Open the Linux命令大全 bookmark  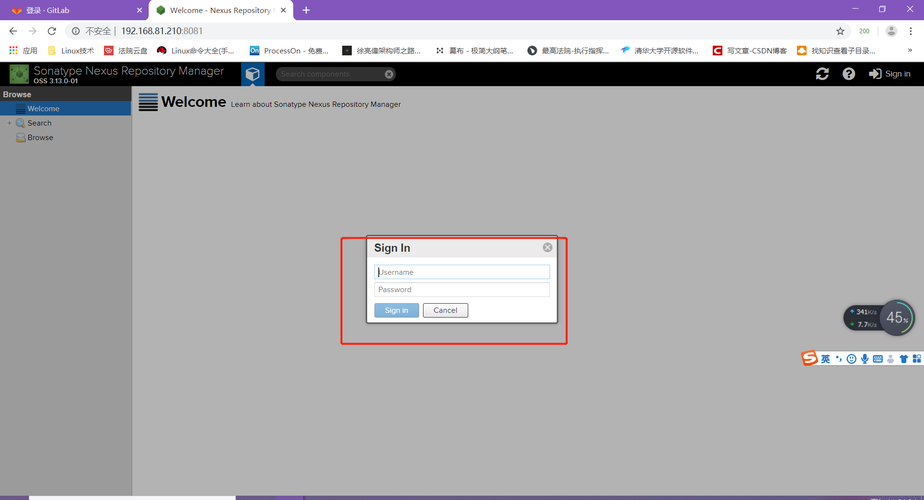coord(196,51)
